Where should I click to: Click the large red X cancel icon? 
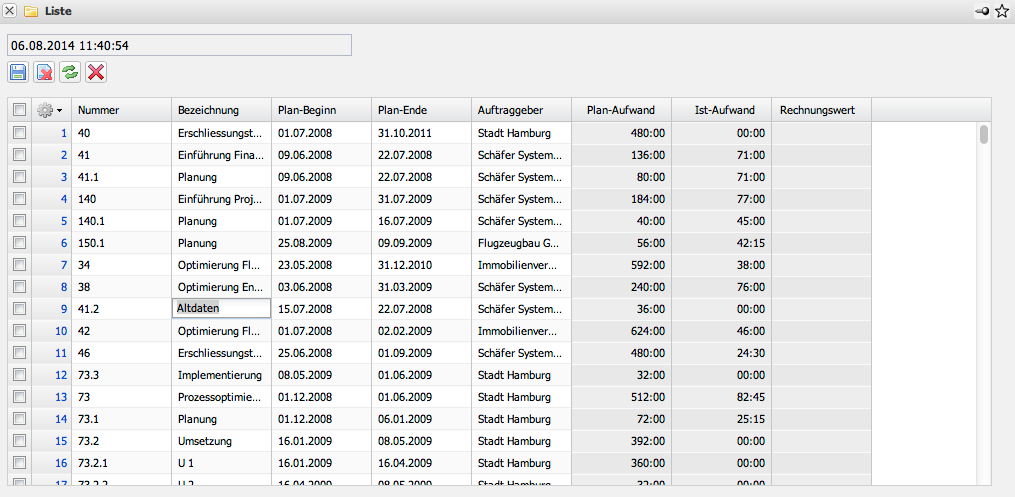tap(96, 72)
